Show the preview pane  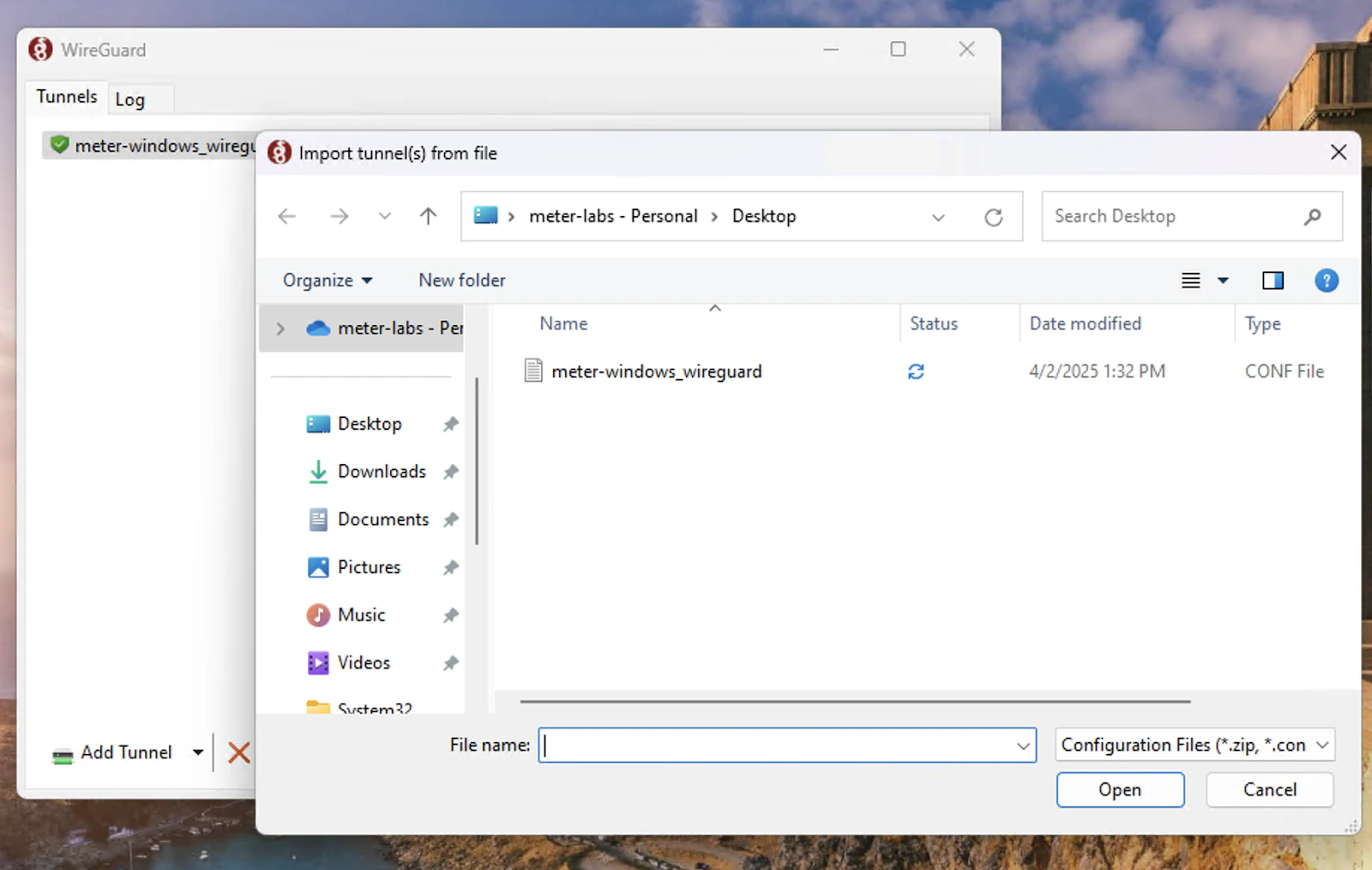(x=1273, y=280)
